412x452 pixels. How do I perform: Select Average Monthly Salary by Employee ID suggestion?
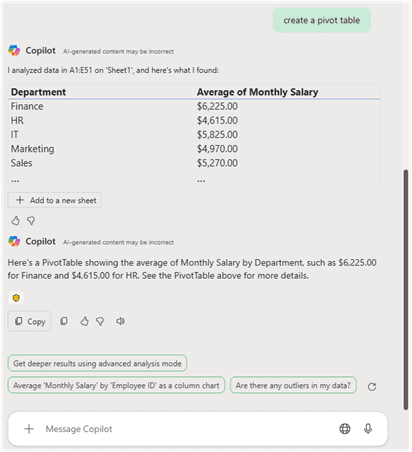point(116,385)
